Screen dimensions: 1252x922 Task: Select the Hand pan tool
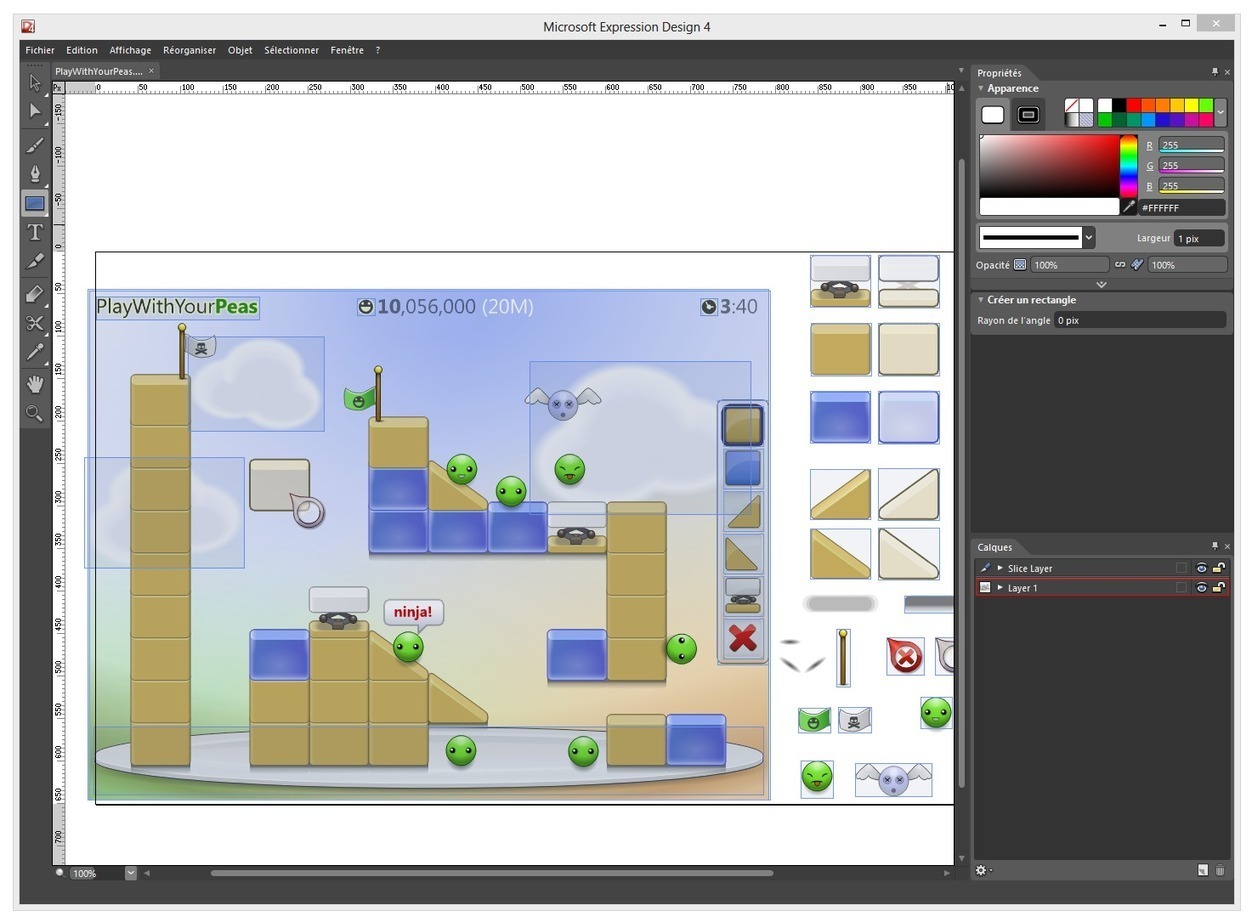35,384
